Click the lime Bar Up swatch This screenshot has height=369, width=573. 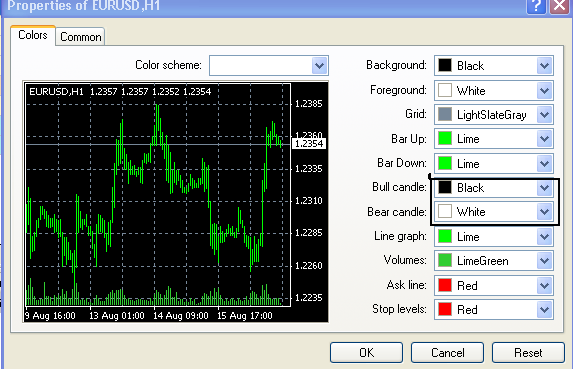[445, 138]
